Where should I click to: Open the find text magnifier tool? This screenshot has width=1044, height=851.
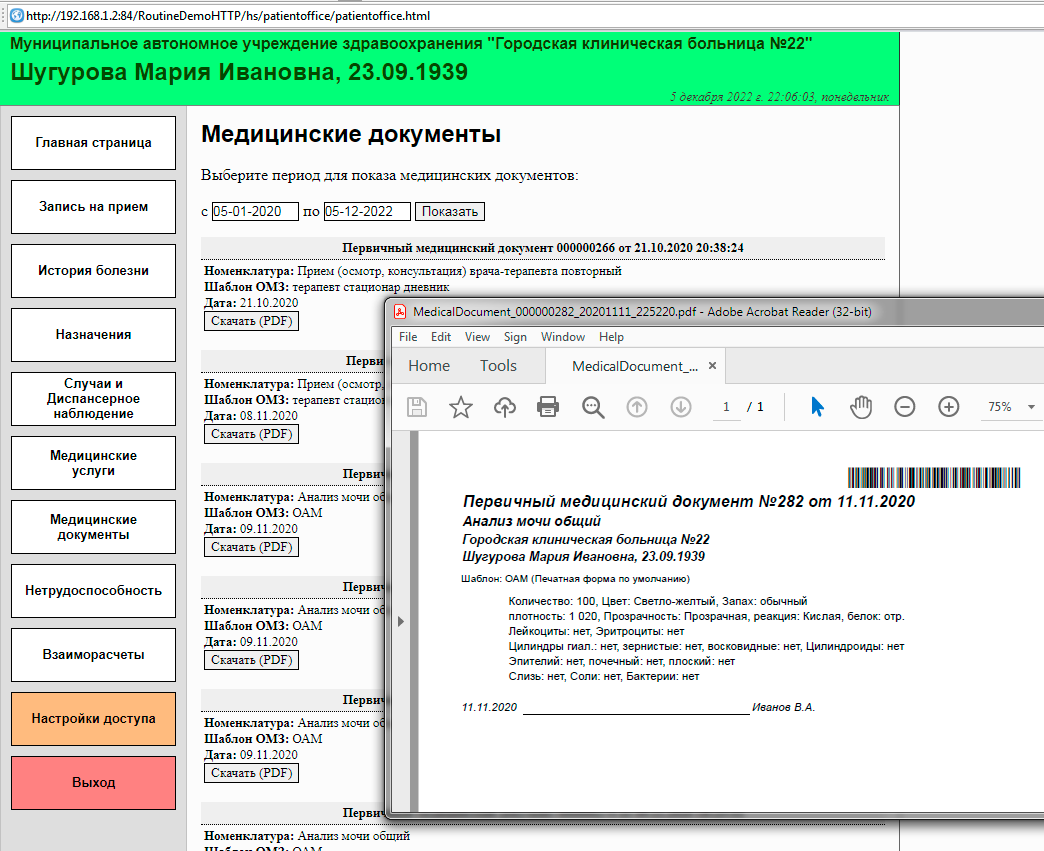pyautogui.click(x=593, y=407)
